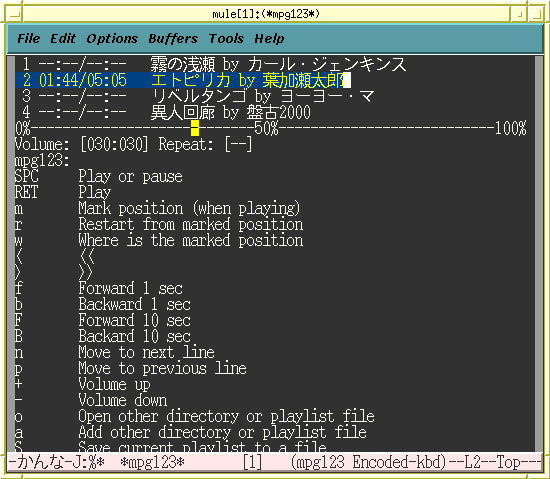Screen dimensions: 550x479
Task: Select track 4 異人回廊 by 盤古2000
Action: (x=166, y=112)
